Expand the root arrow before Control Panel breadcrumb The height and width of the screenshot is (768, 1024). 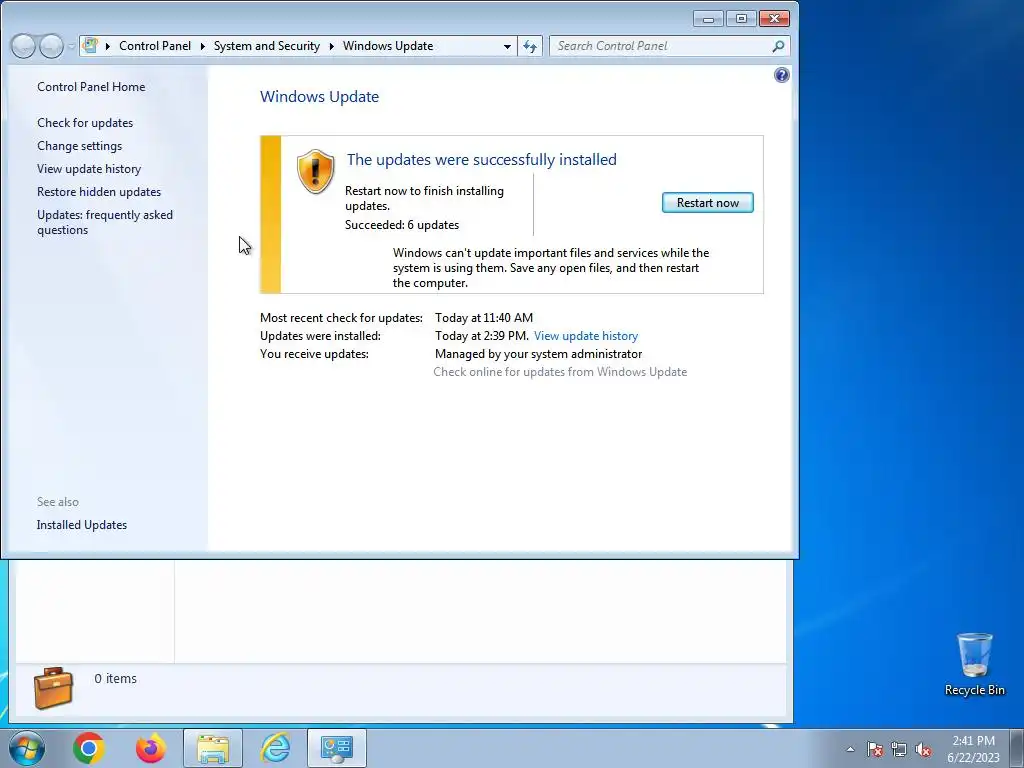(x=108, y=46)
